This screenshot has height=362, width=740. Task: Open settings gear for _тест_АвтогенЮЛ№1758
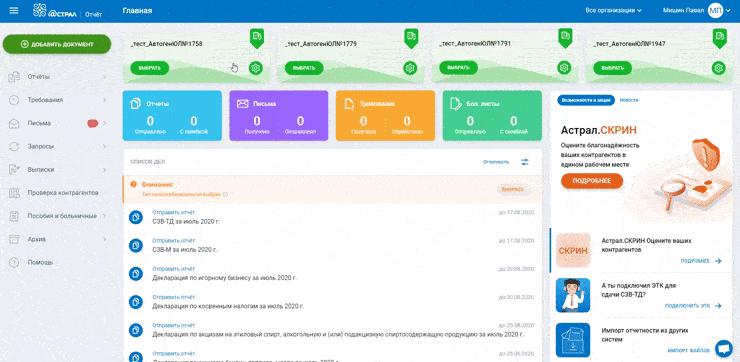[256, 68]
